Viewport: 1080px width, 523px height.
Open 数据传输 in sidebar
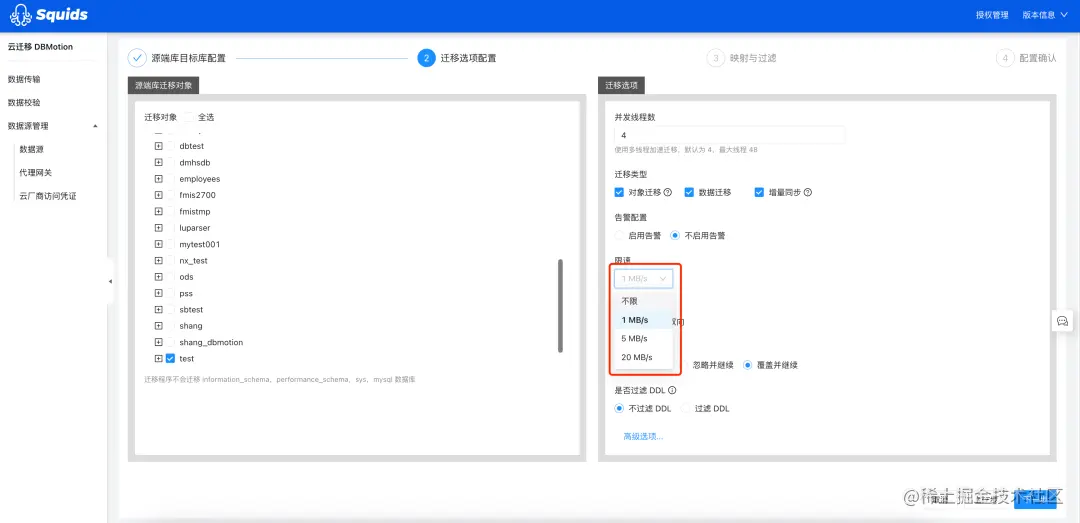coord(24,79)
